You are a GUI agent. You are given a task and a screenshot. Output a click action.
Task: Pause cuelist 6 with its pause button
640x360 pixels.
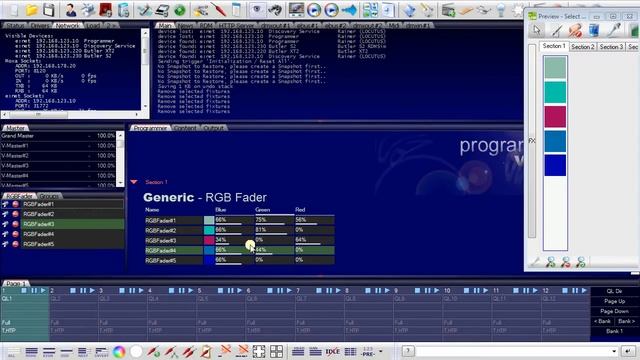click(x=280, y=290)
